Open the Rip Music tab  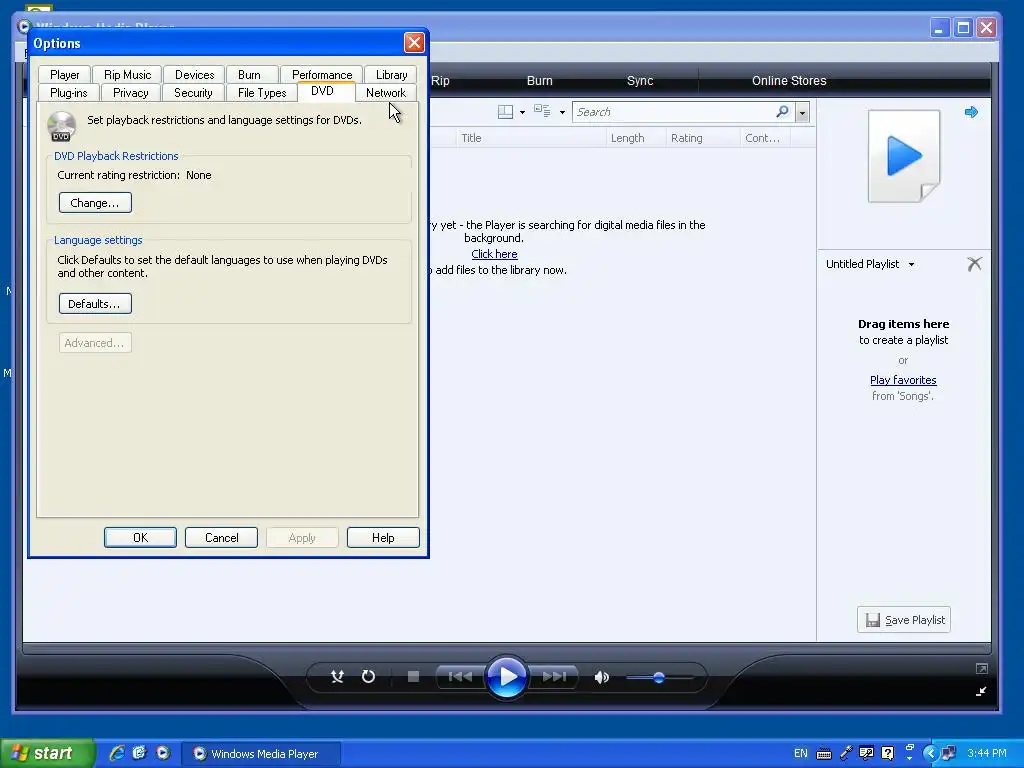tap(127, 74)
